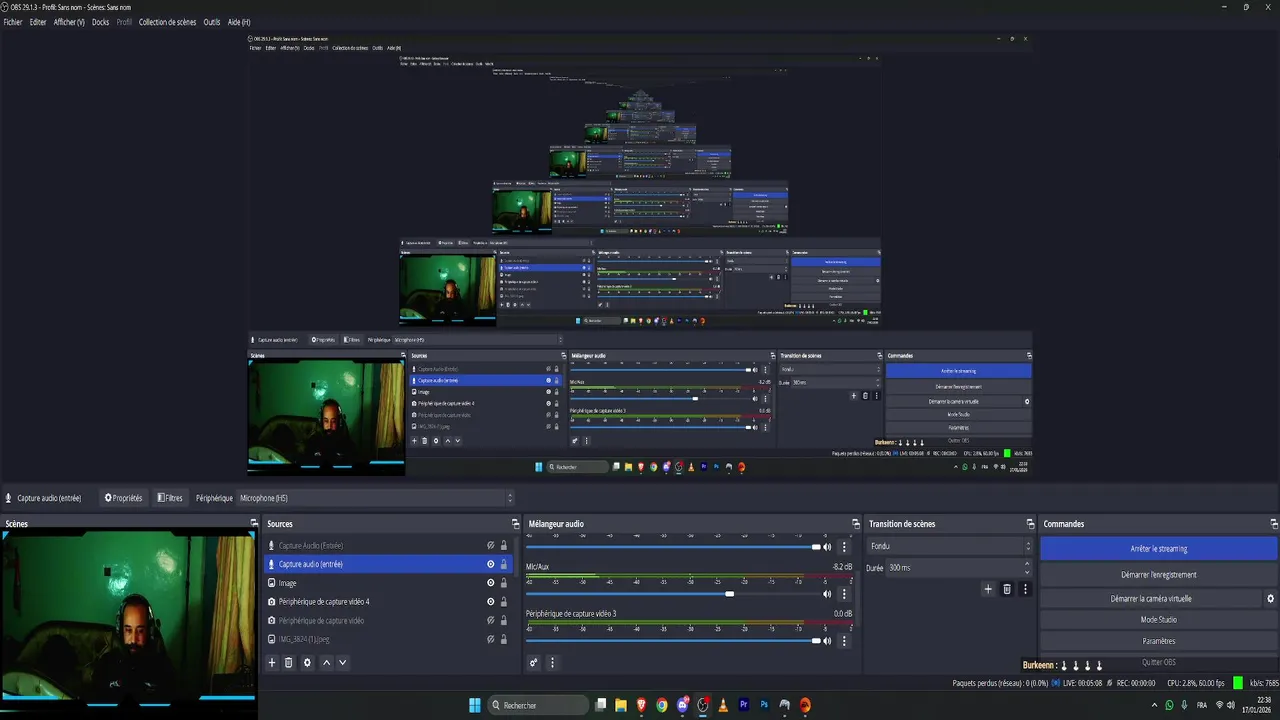Open audio mixer menu dots beside gears icon

(551, 662)
